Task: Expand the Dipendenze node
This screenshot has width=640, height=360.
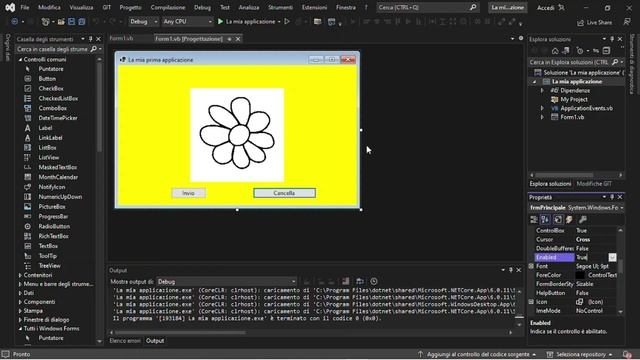Action: pos(542,91)
